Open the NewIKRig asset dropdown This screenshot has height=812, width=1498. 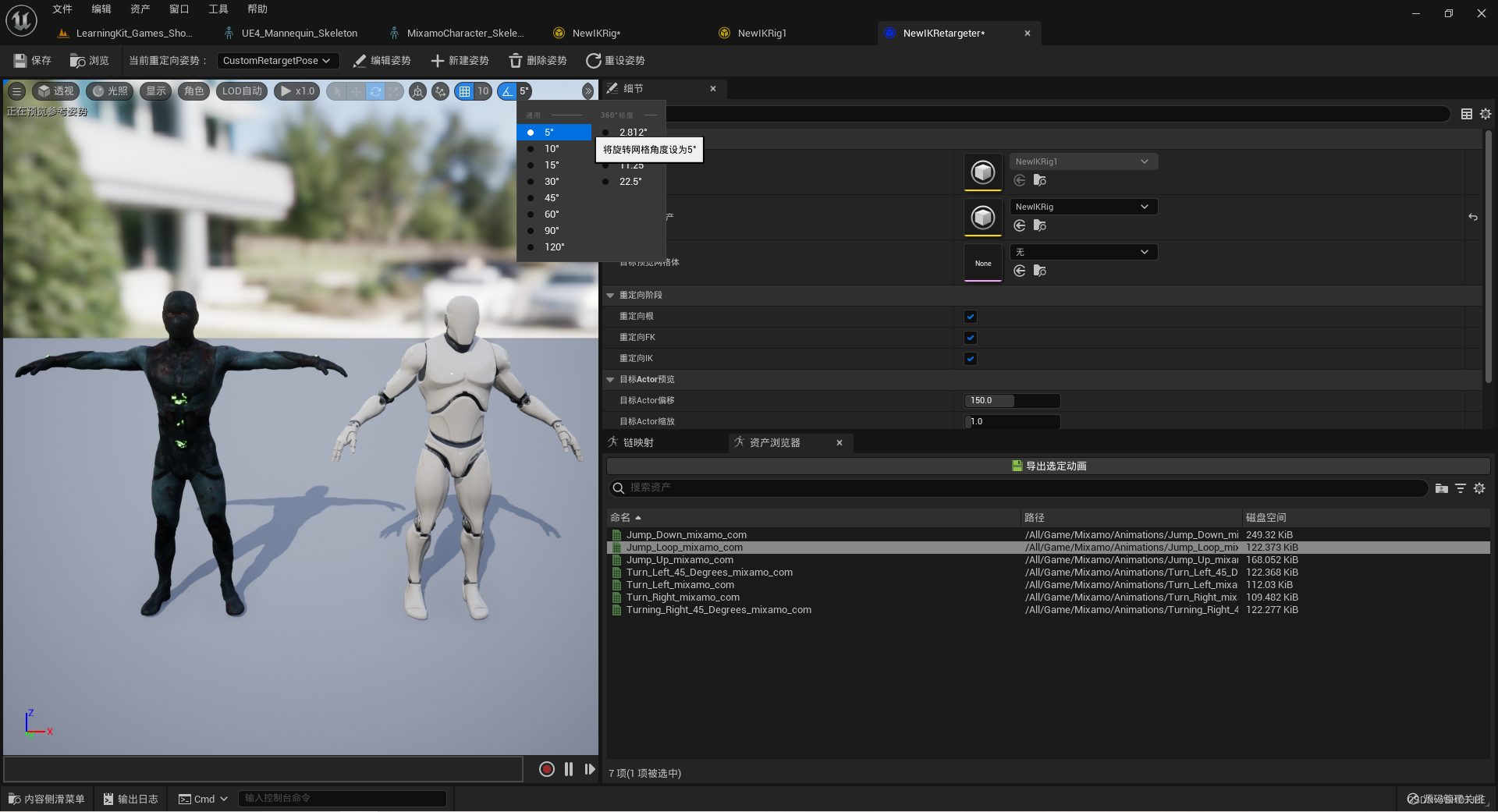click(x=1083, y=207)
